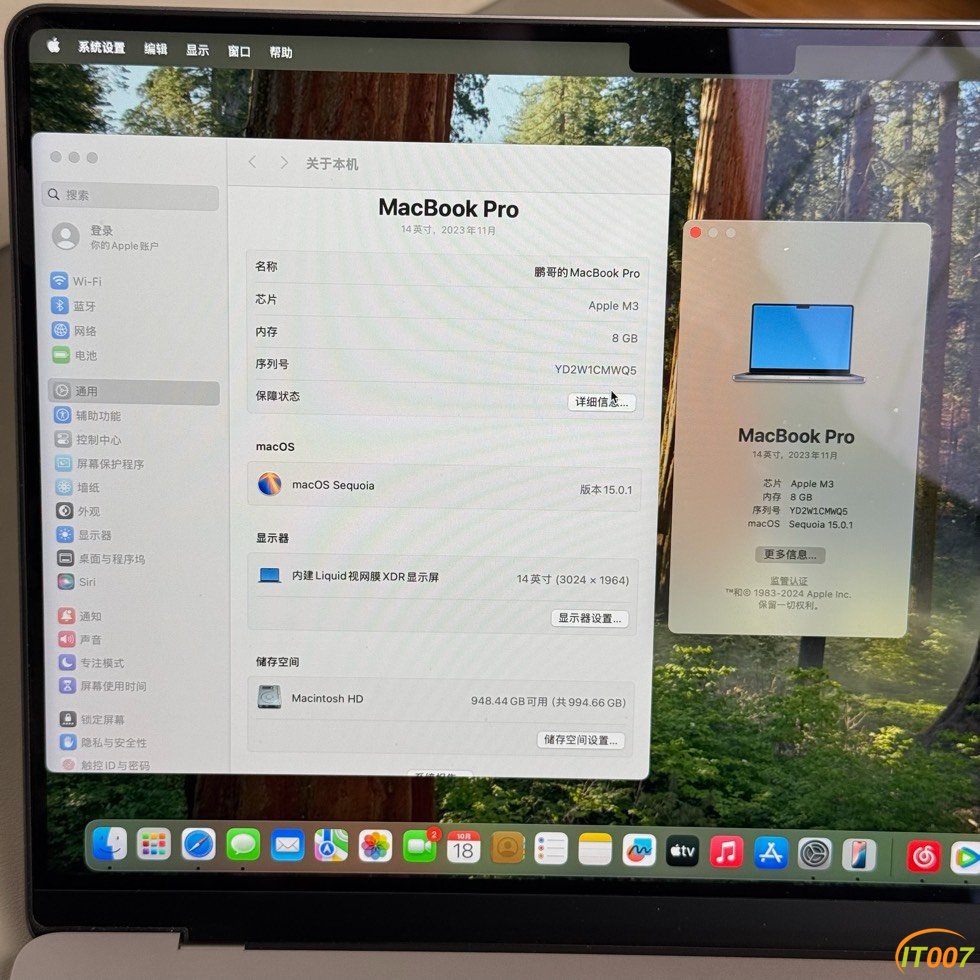
Task: Open Messages app in Dock
Action: (243, 845)
